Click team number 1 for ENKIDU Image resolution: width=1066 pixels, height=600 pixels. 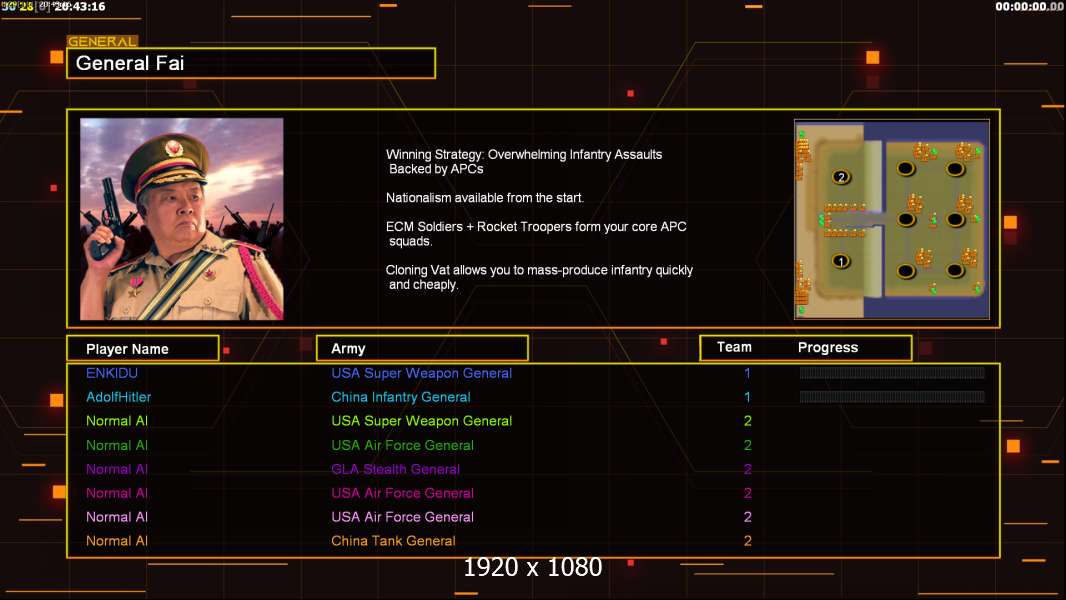pyautogui.click(x=747, y=373)
